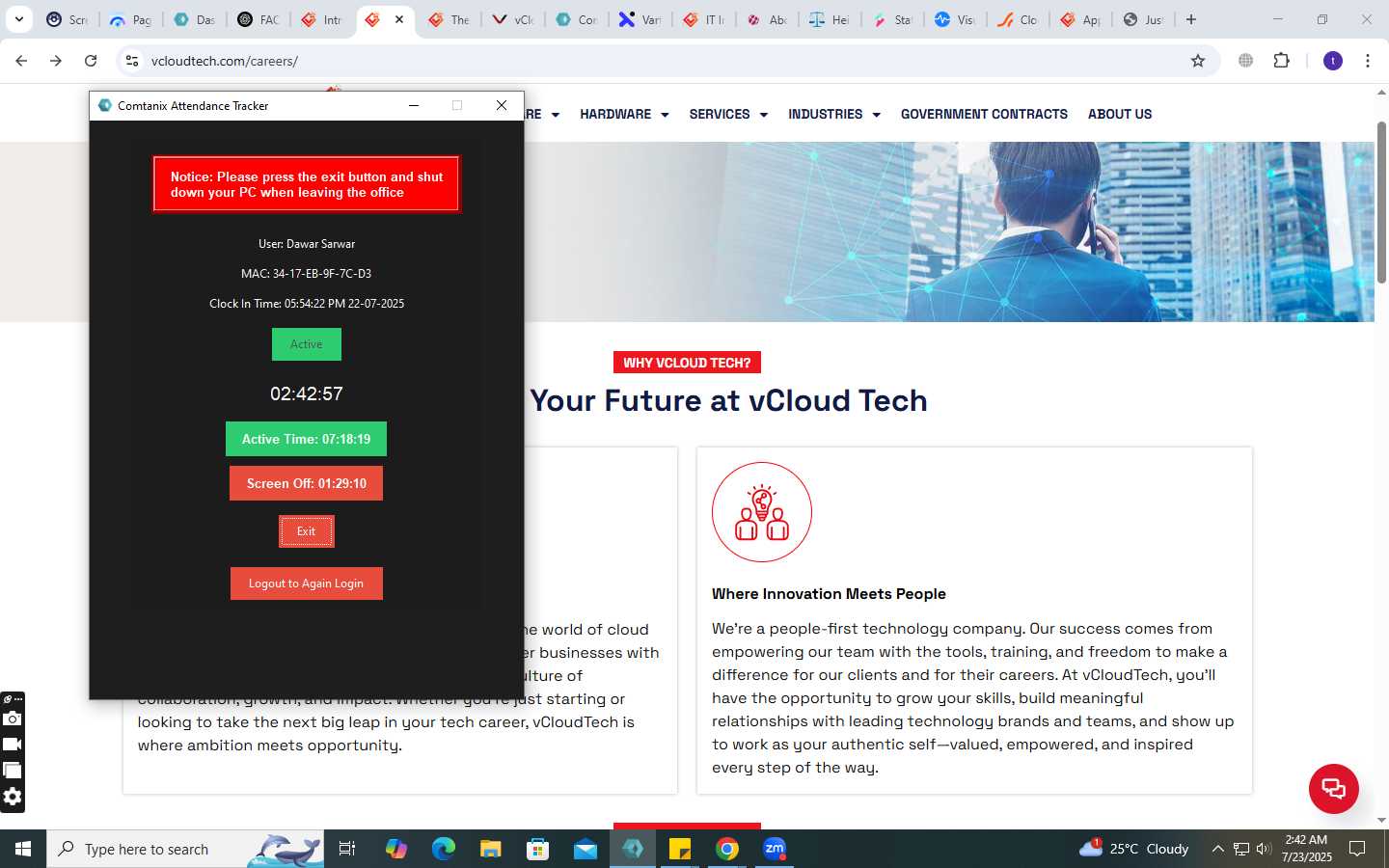Open Zoom from taskbar

coord(775,849)
